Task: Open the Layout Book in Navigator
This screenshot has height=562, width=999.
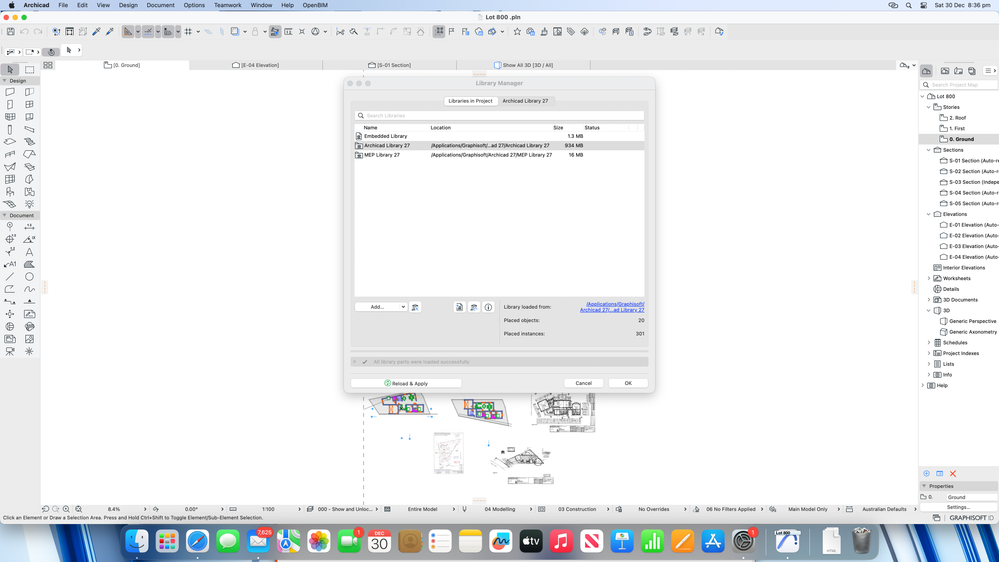Action: (x=958, y=71)
